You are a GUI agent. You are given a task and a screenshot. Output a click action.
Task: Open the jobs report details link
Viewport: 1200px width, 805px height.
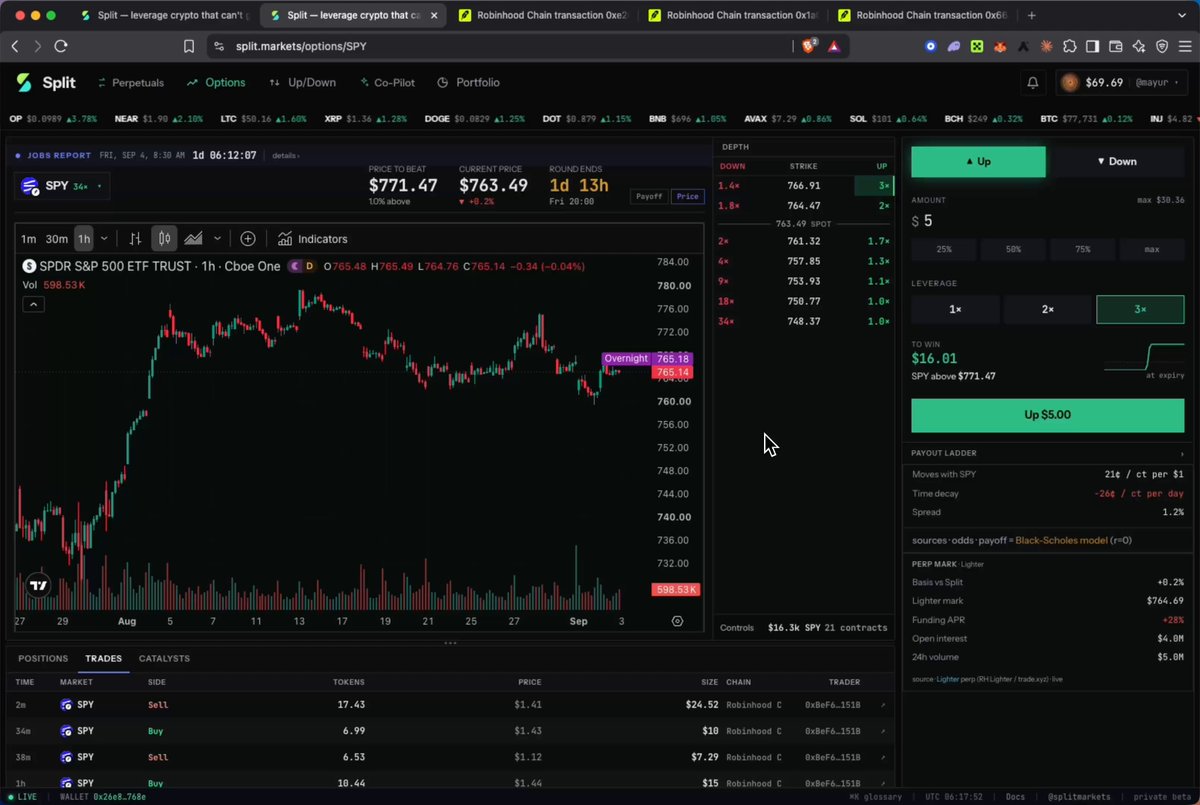click(x=286, y=156)
